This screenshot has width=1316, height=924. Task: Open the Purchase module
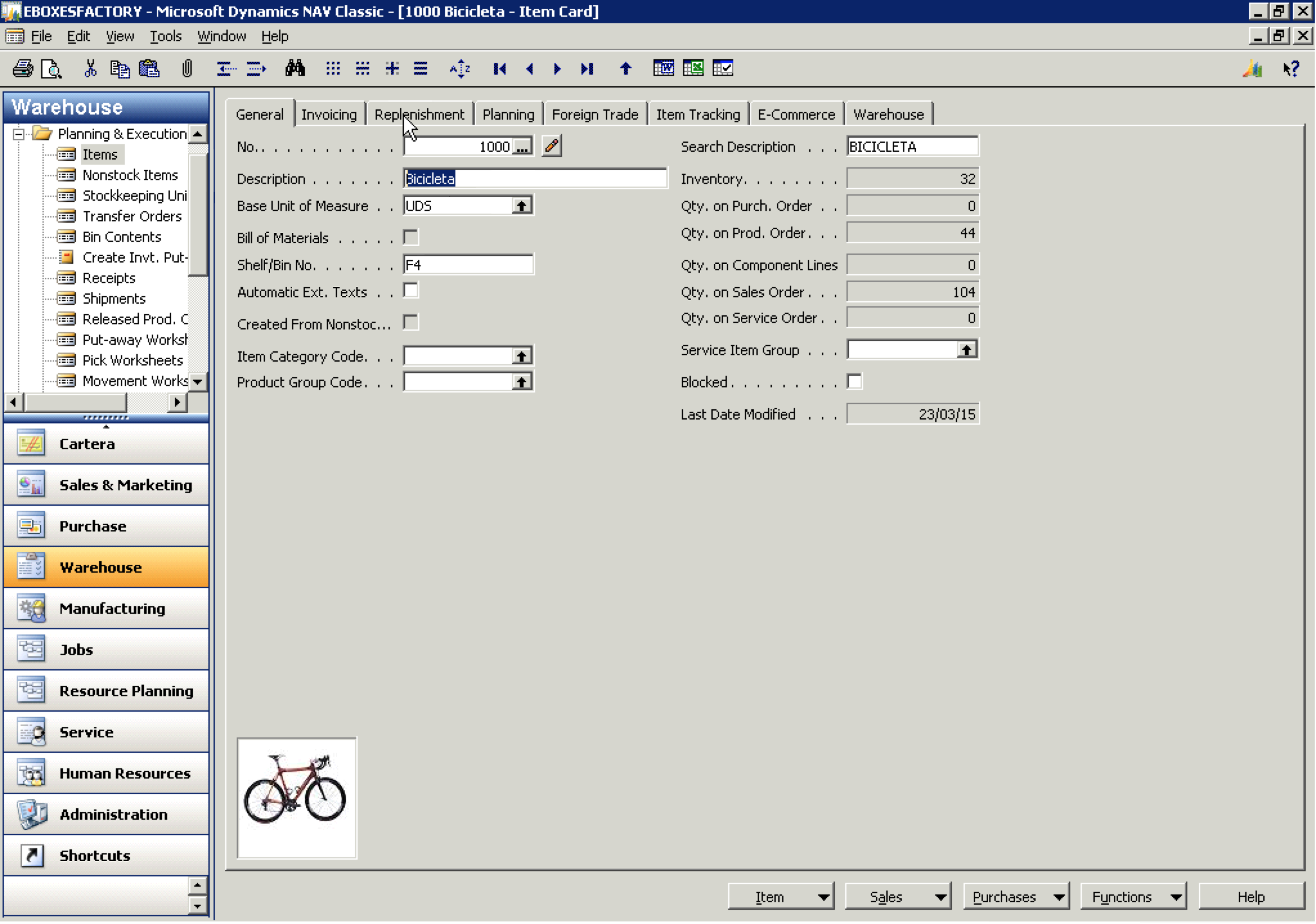106,526
